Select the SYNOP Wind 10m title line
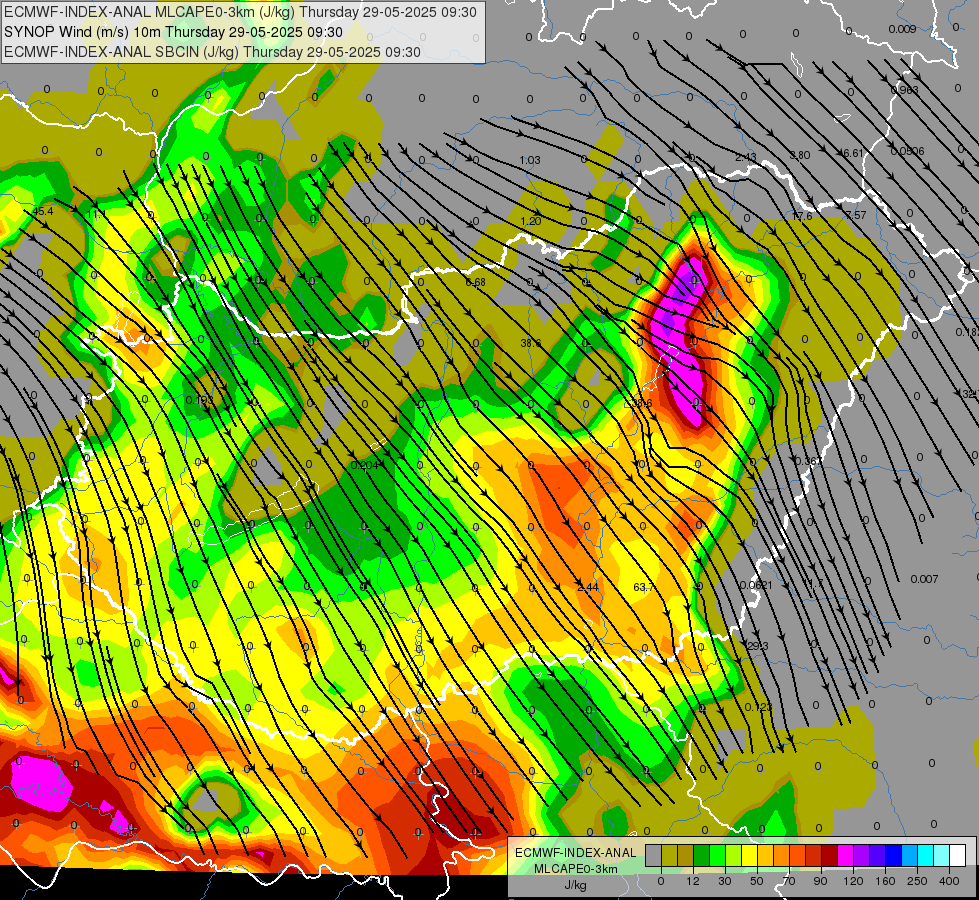The image size is (979, 900). point(174,32)
